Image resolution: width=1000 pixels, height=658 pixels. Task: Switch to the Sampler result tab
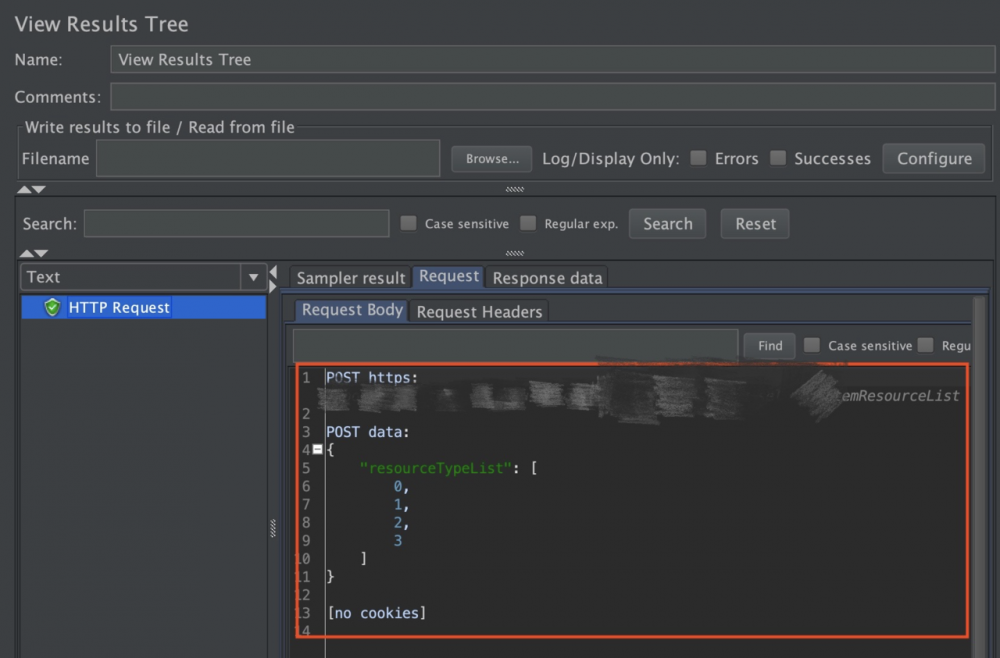pyautogui.click(x=351, y=278)
